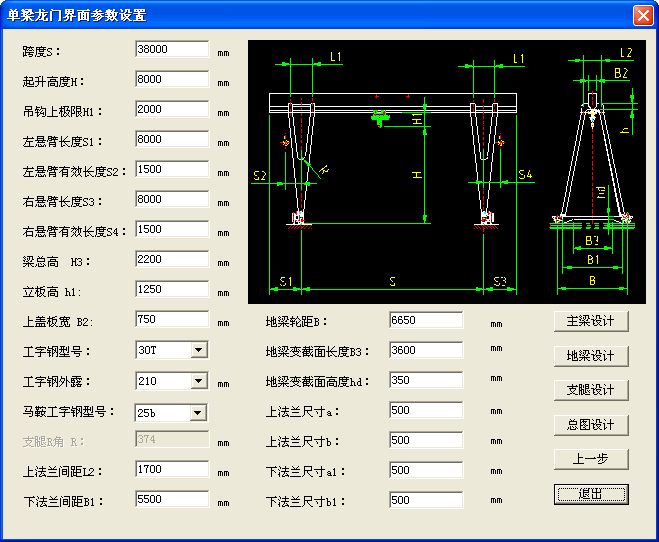Expand the 工字钢型号 30T dropdown
Screen dimensions: 659x542
click(198, 350)
